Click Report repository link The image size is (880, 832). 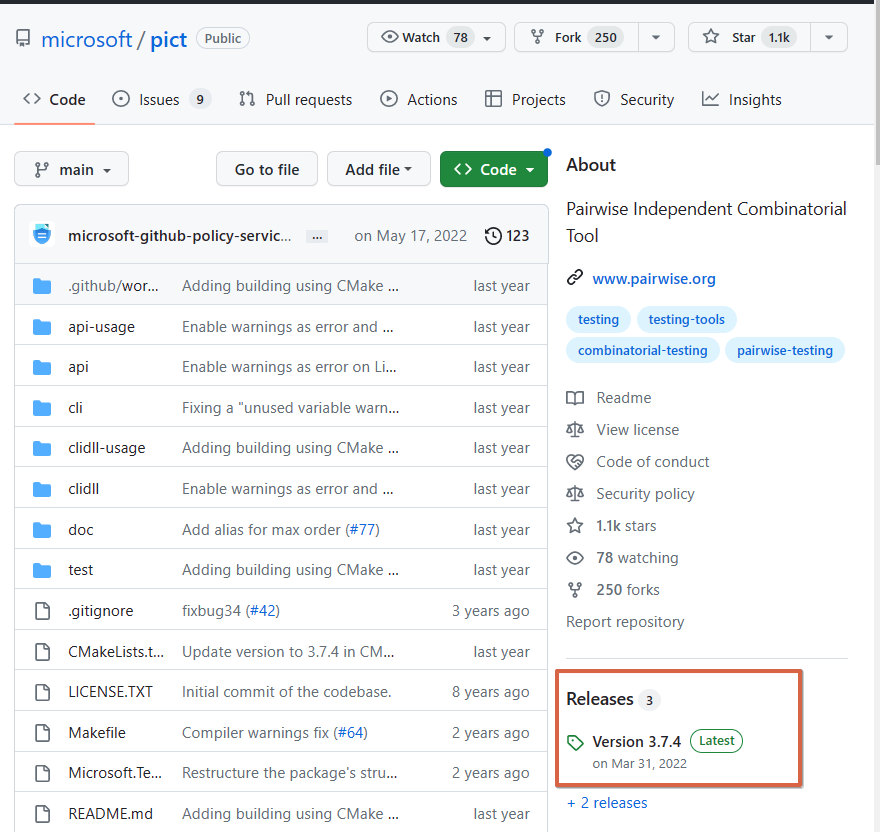click(625, 622)
